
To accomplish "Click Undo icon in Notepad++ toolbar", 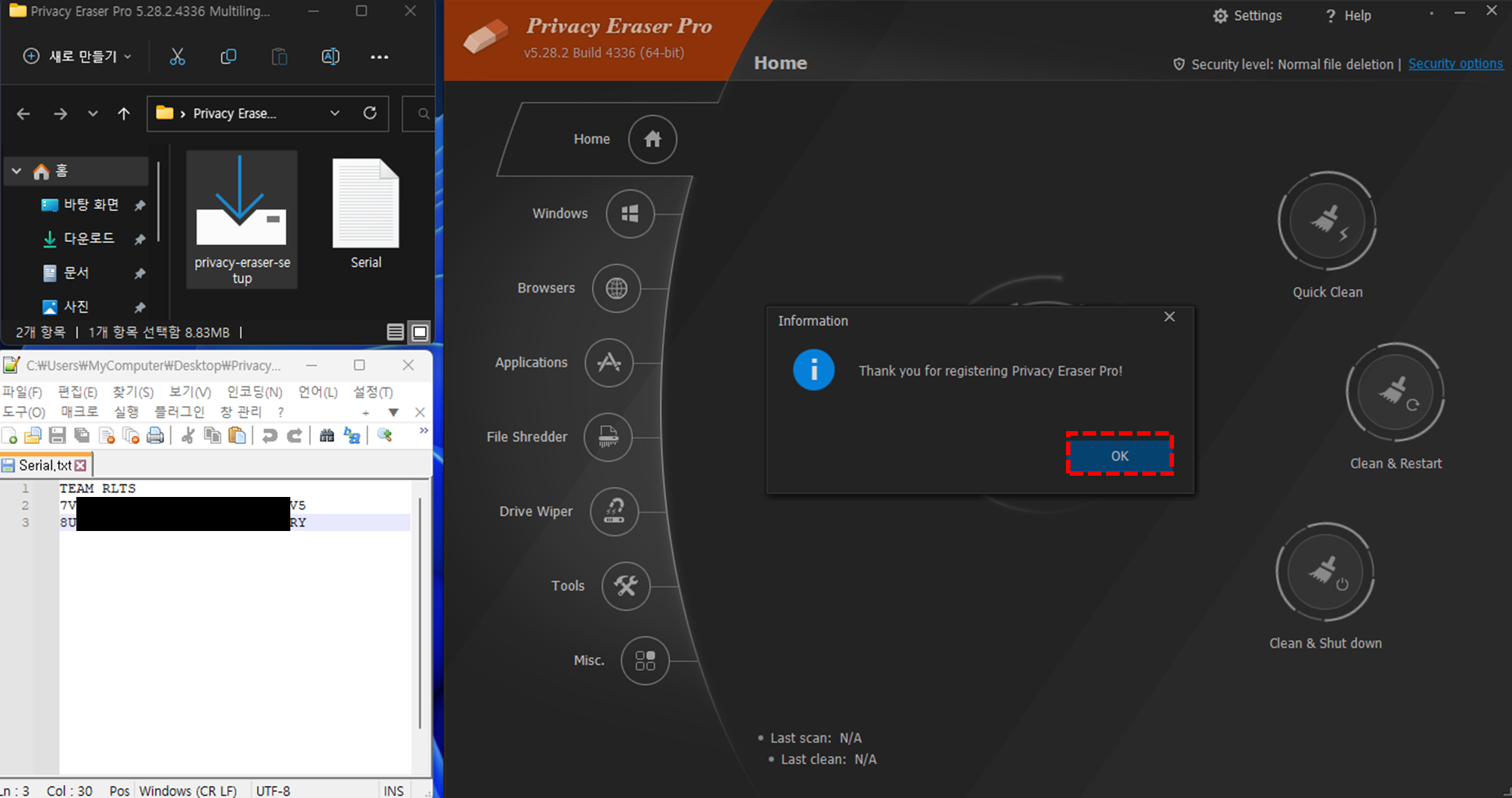I will click(x=269, y=435).
